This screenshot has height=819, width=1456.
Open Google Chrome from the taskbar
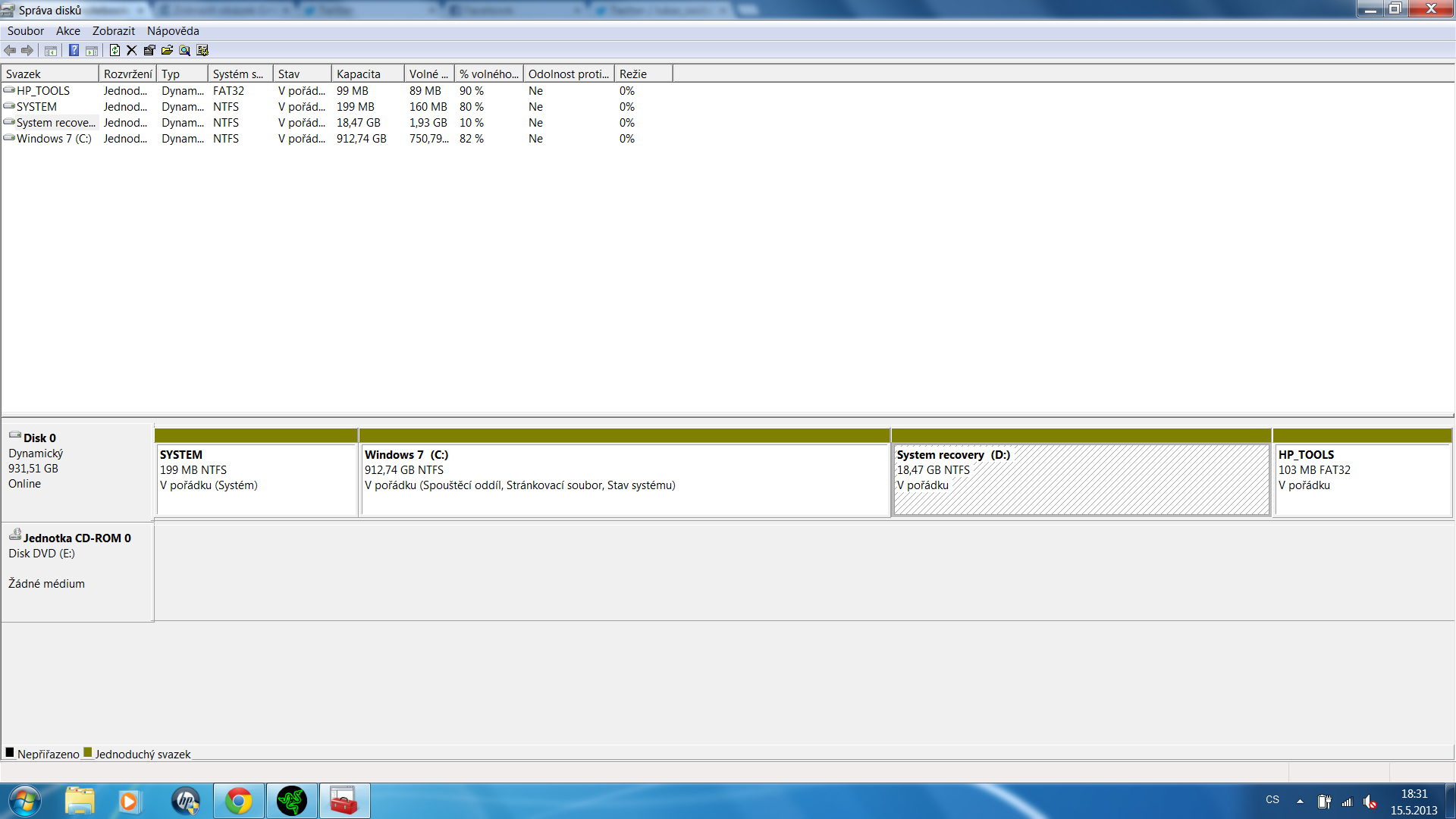238,801
